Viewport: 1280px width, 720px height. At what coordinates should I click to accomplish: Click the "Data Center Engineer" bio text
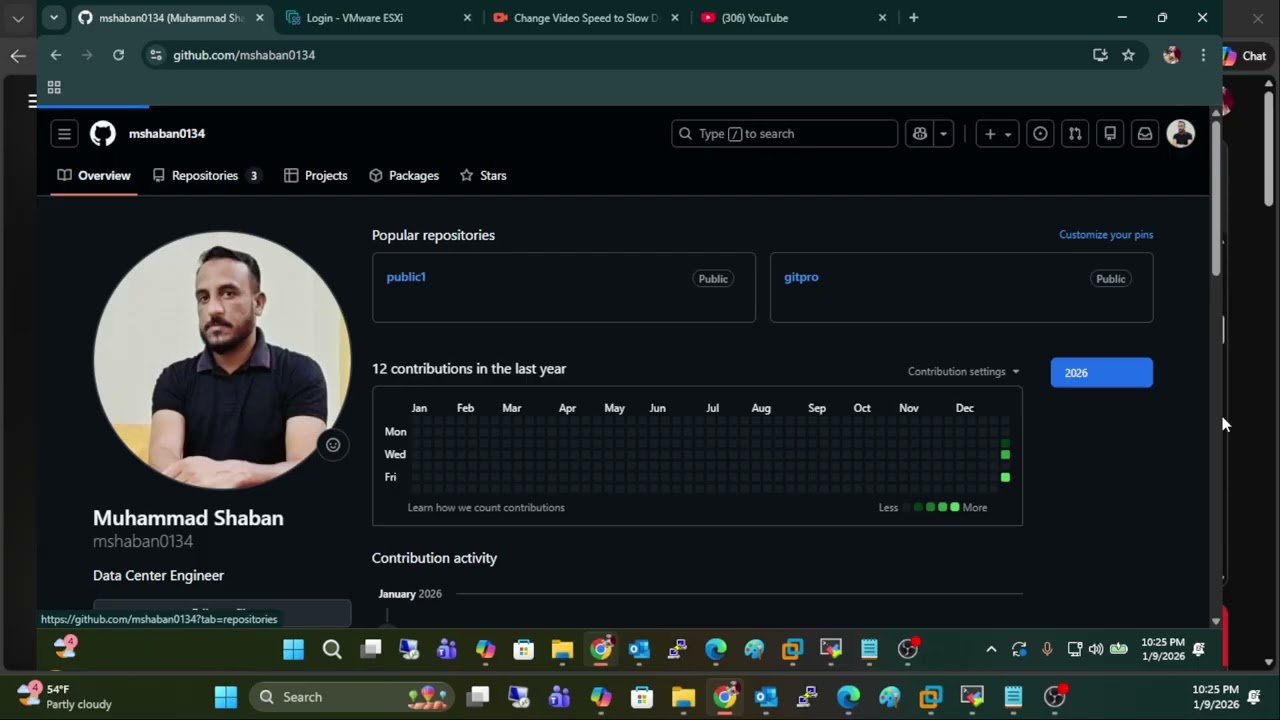(x=158, y=576)
